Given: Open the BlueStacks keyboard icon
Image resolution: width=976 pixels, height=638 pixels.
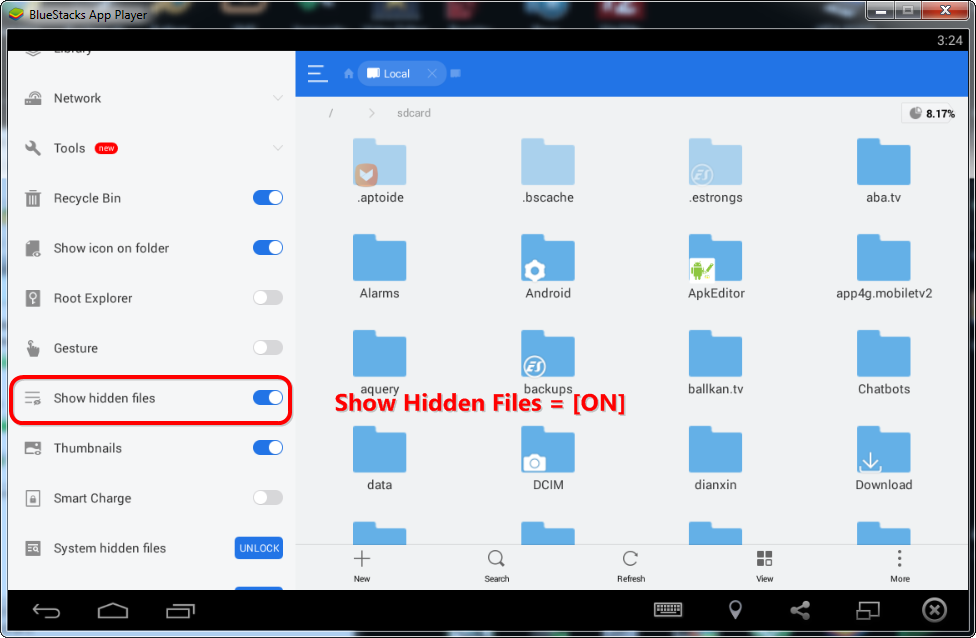Looking at the screenshot, I should 668,610.
